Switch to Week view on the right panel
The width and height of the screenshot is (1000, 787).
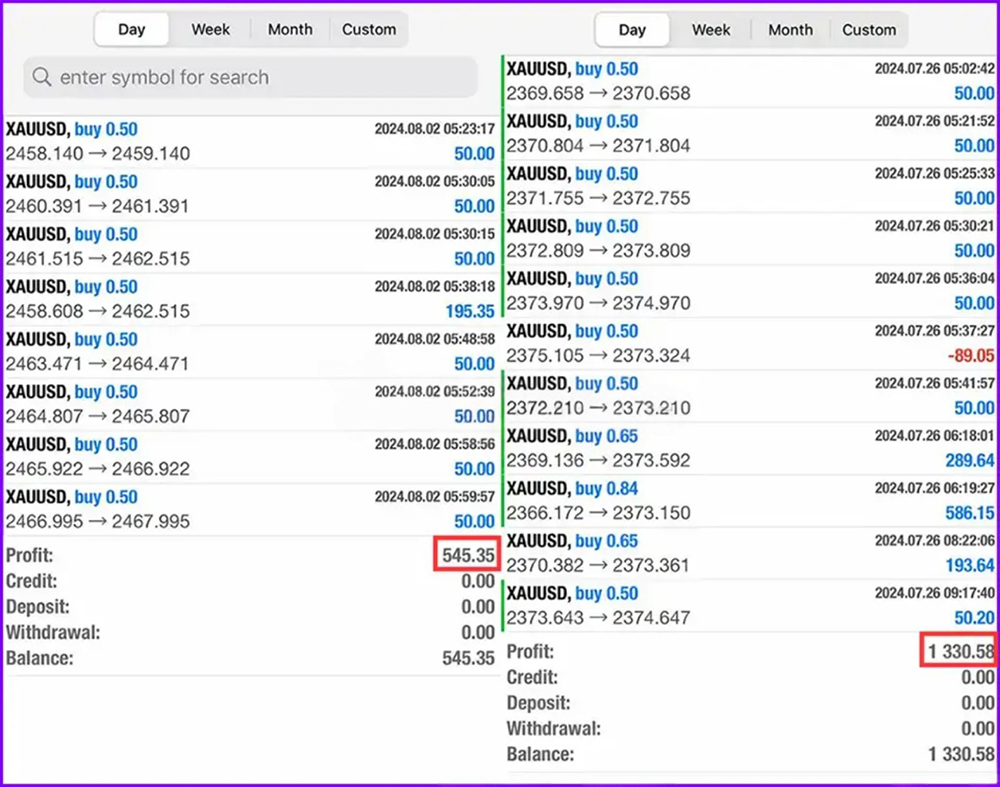click(711, 30)
